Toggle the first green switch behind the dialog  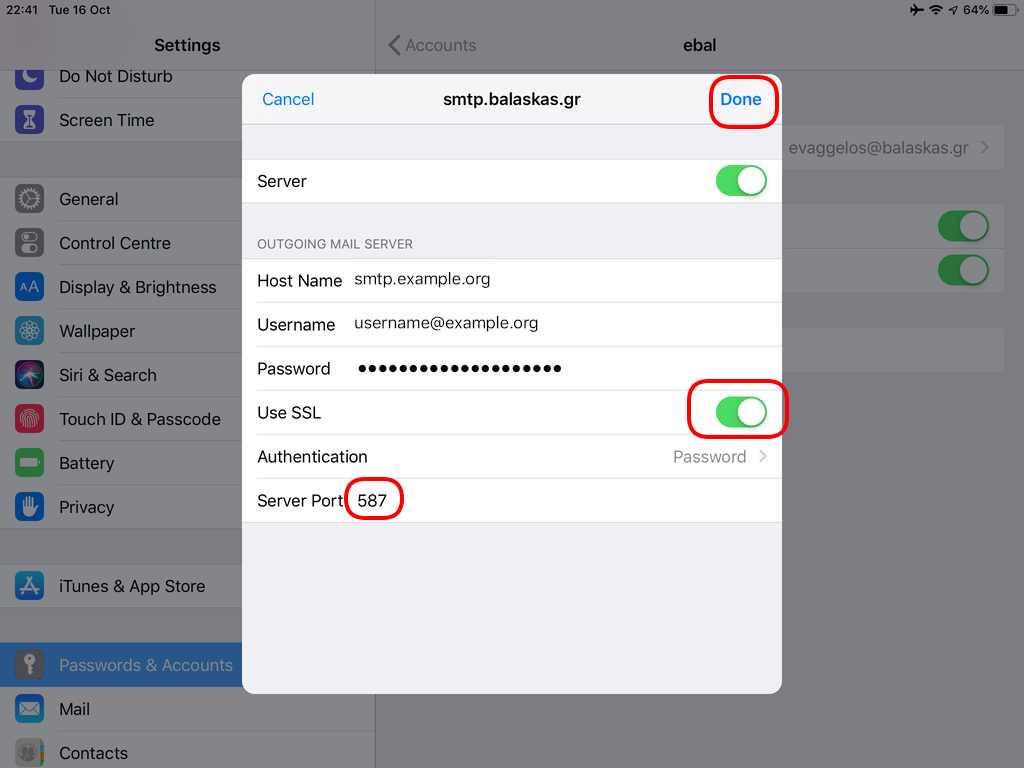click(963, 227)
